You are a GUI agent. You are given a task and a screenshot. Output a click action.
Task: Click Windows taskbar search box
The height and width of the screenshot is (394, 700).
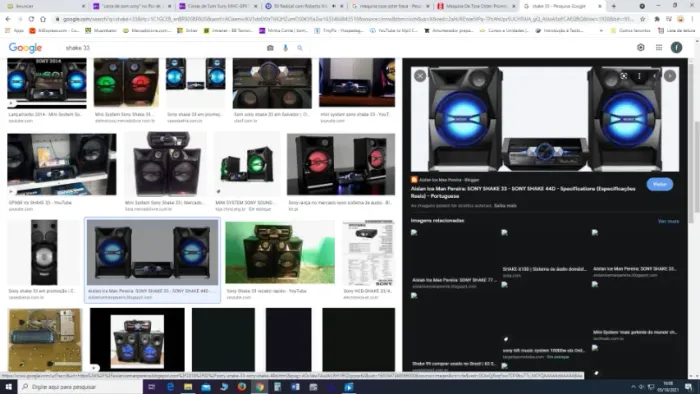coord(79,386)
